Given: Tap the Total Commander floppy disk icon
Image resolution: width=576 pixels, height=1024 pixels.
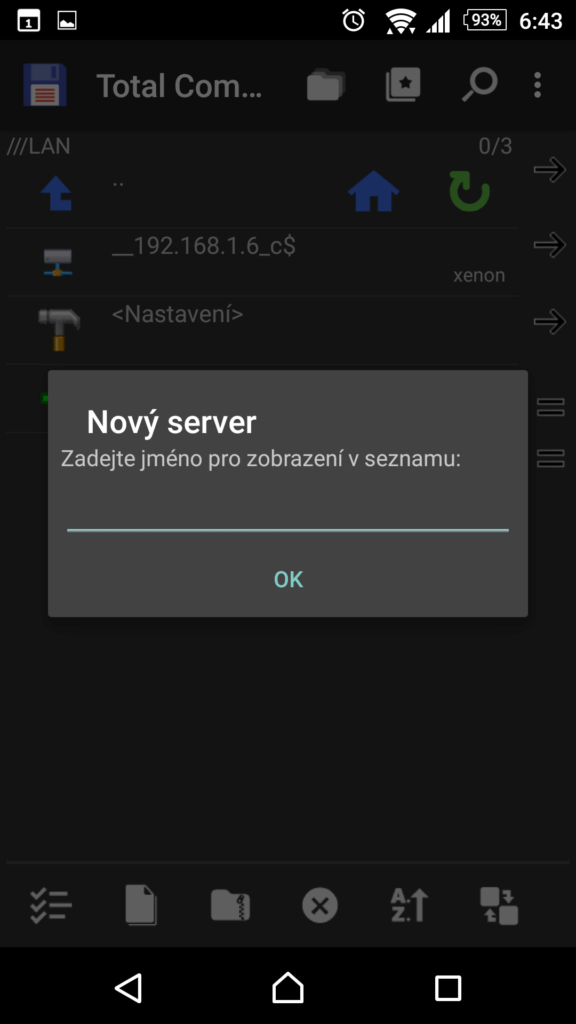Looking at the screenshot, I should [44, 85].
